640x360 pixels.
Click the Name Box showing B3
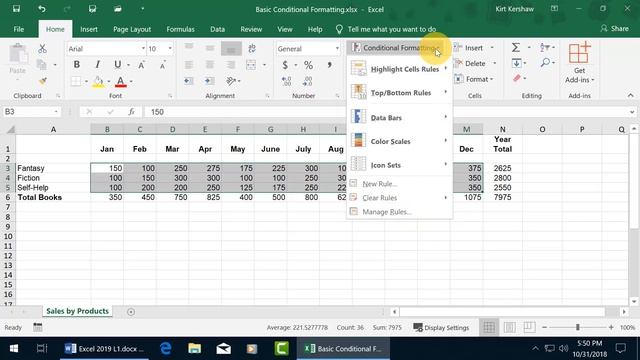pos(31,111)
